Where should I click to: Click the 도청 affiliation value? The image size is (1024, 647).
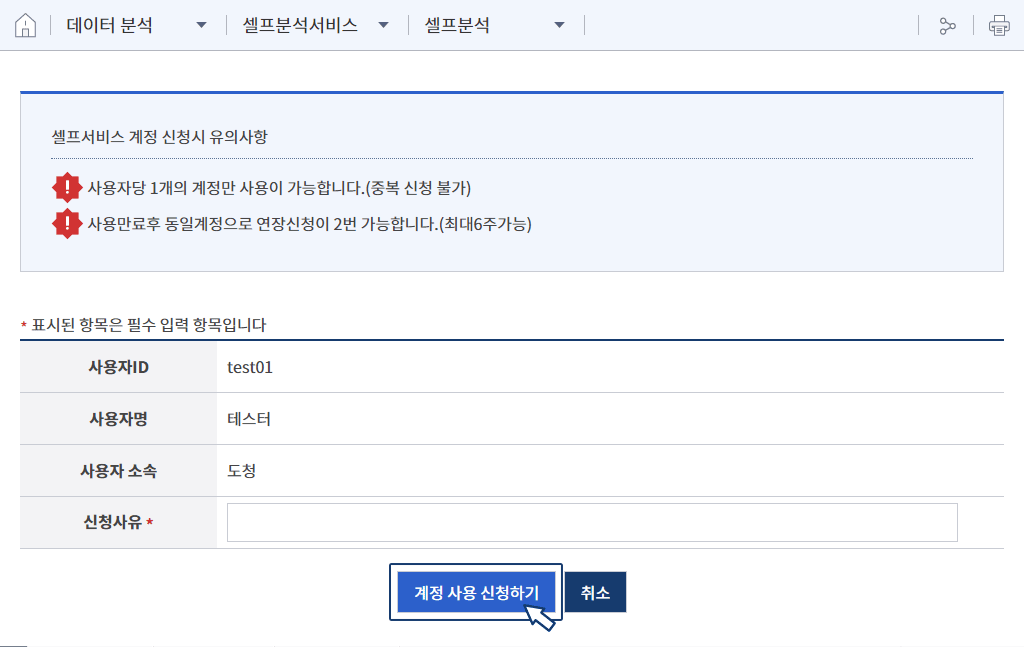pyautogui.click(x=242, y=471)
